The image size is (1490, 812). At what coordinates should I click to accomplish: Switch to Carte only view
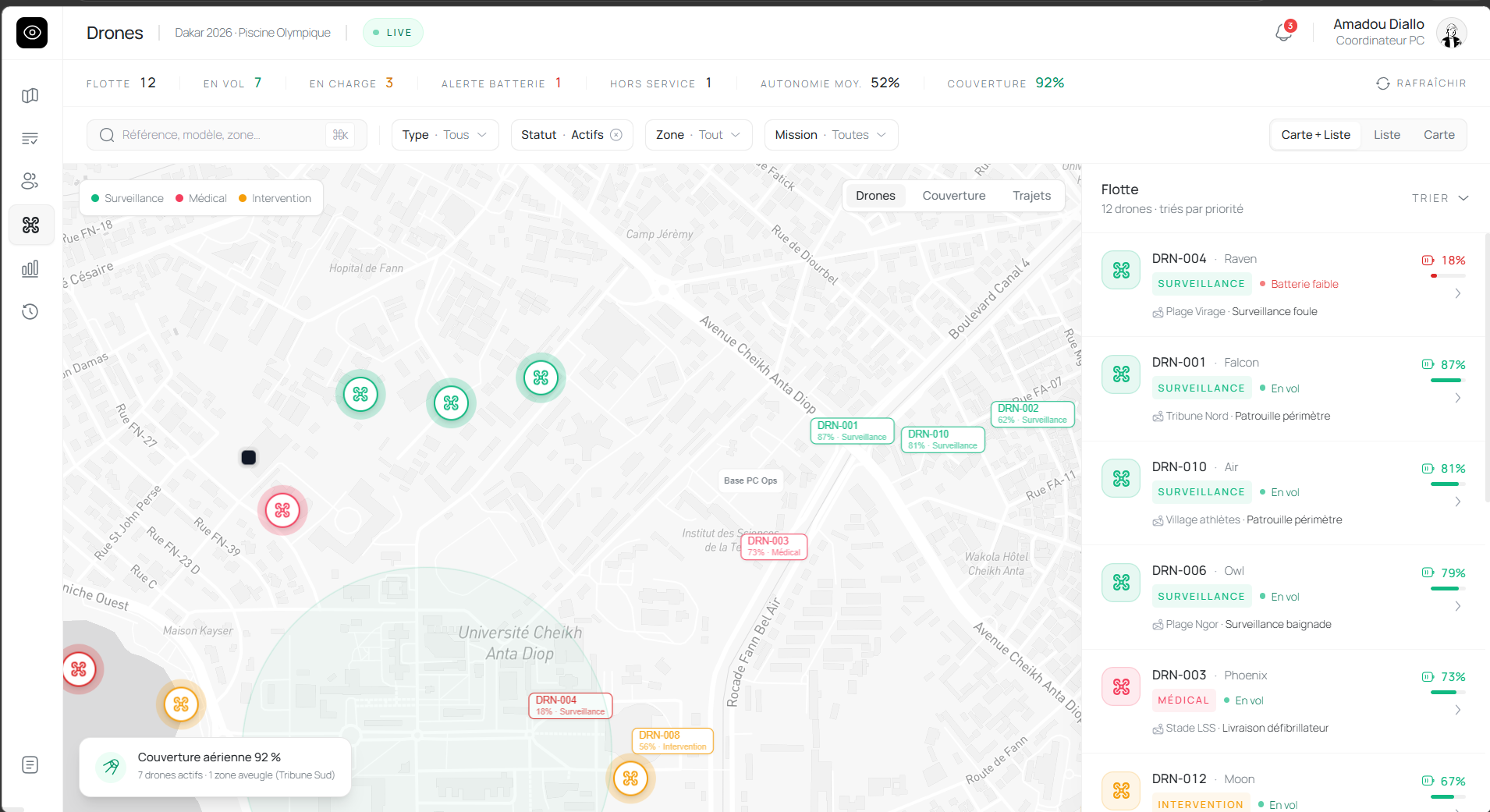pos(1439,135)
